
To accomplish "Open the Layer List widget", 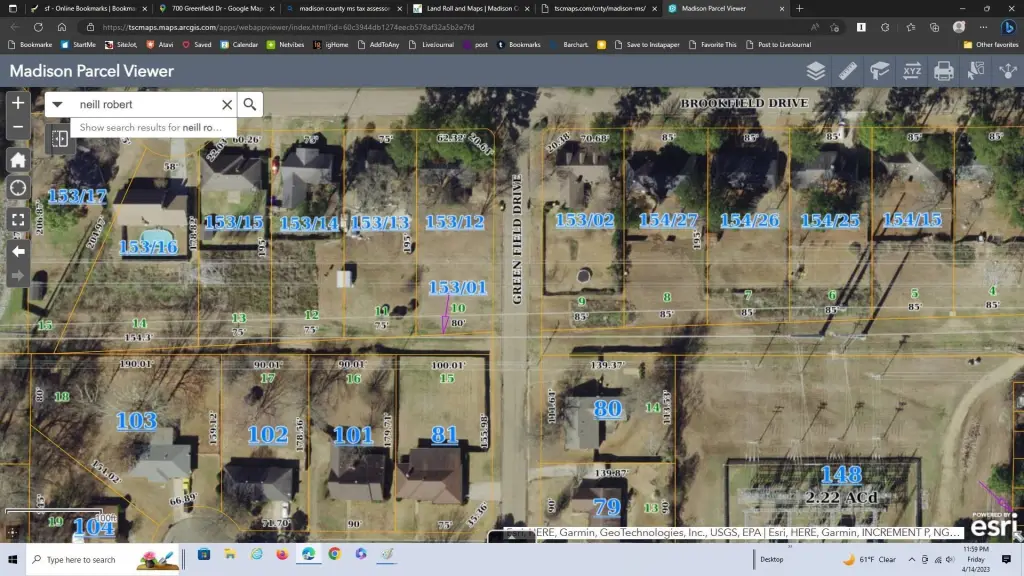I will tap(816, 71).
